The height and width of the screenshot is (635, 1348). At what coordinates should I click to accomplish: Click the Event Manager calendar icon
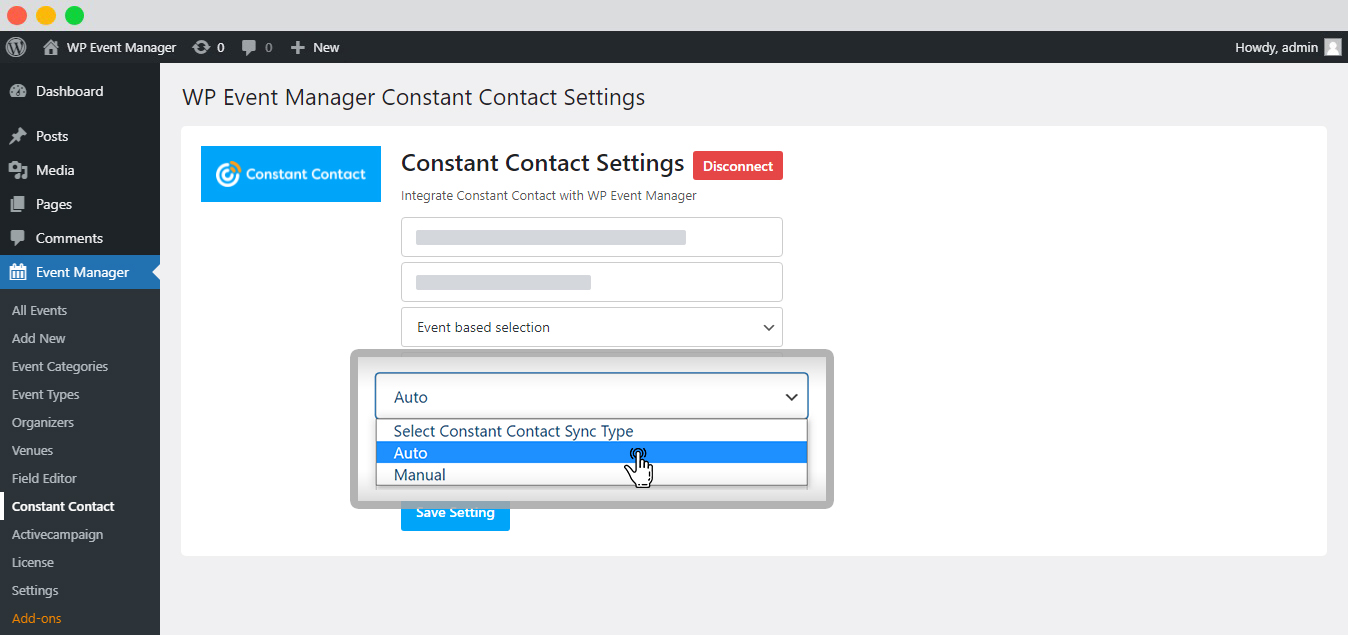[18, 272]
